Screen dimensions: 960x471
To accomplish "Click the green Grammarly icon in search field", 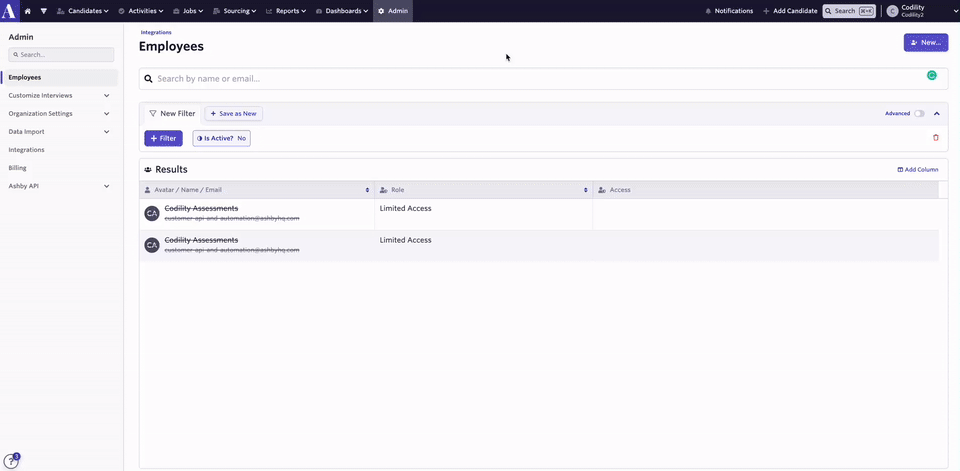I will pyautogui.click(x=931, y=76).
